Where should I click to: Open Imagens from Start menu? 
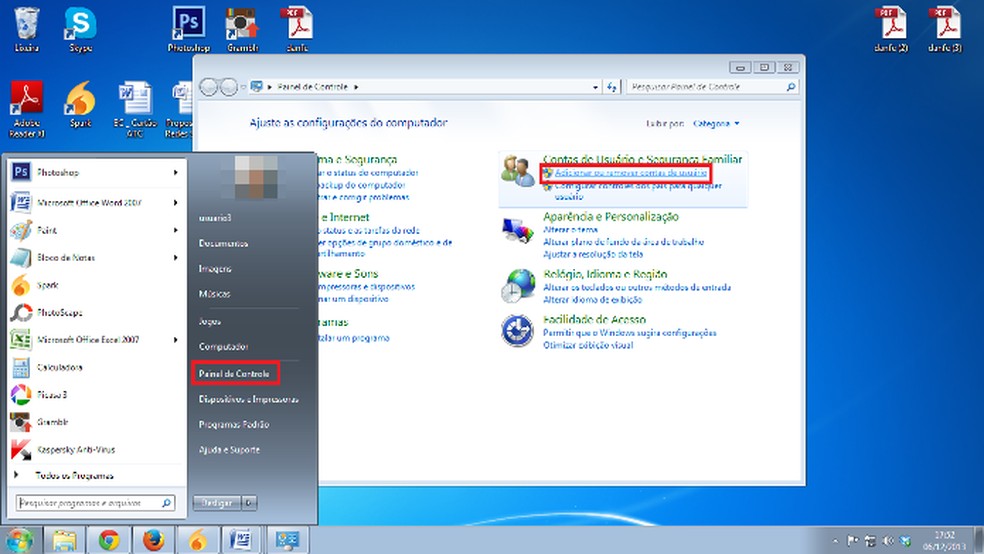[x=215, y=269]
